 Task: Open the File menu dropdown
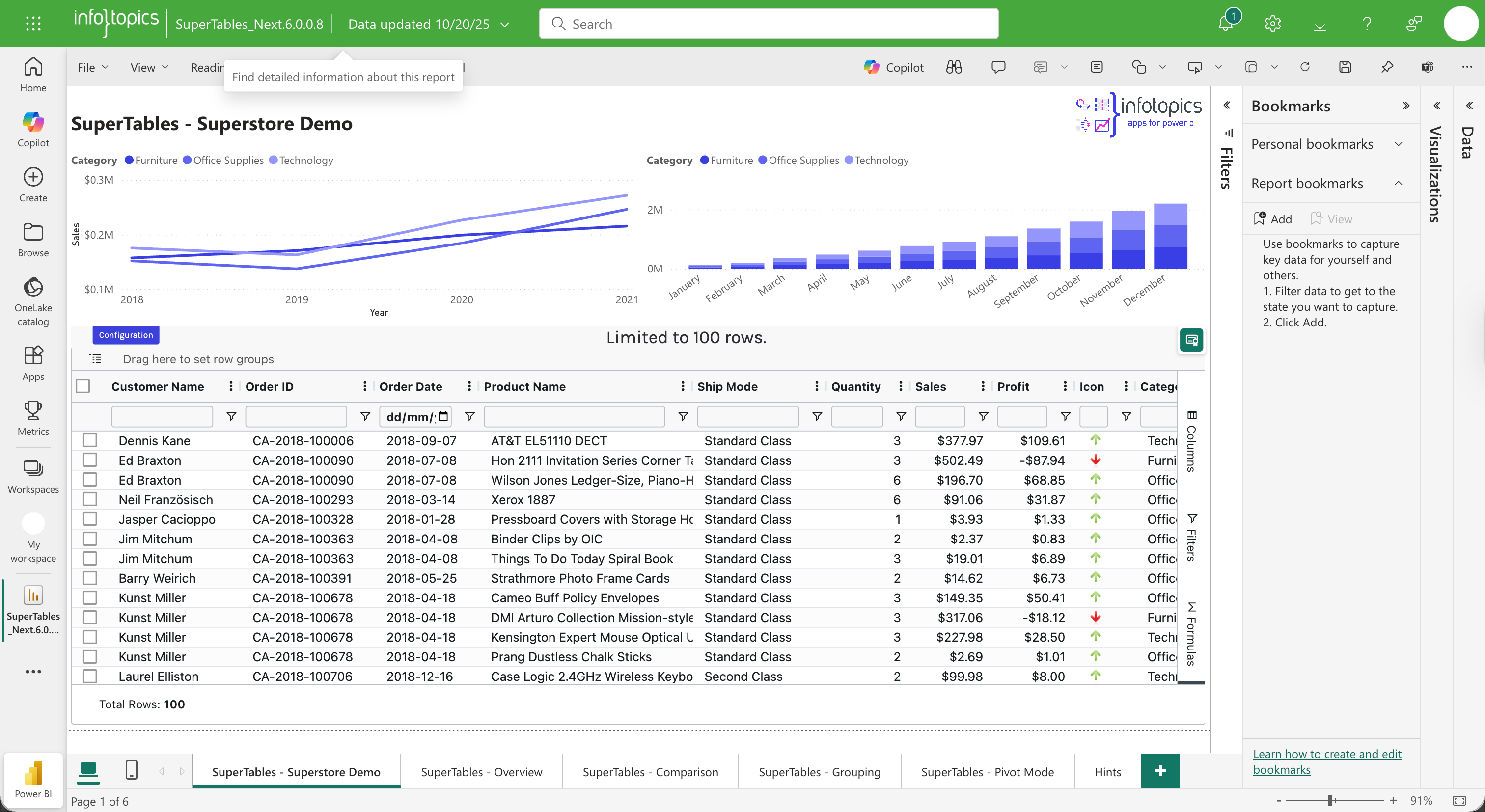[92, 67]
